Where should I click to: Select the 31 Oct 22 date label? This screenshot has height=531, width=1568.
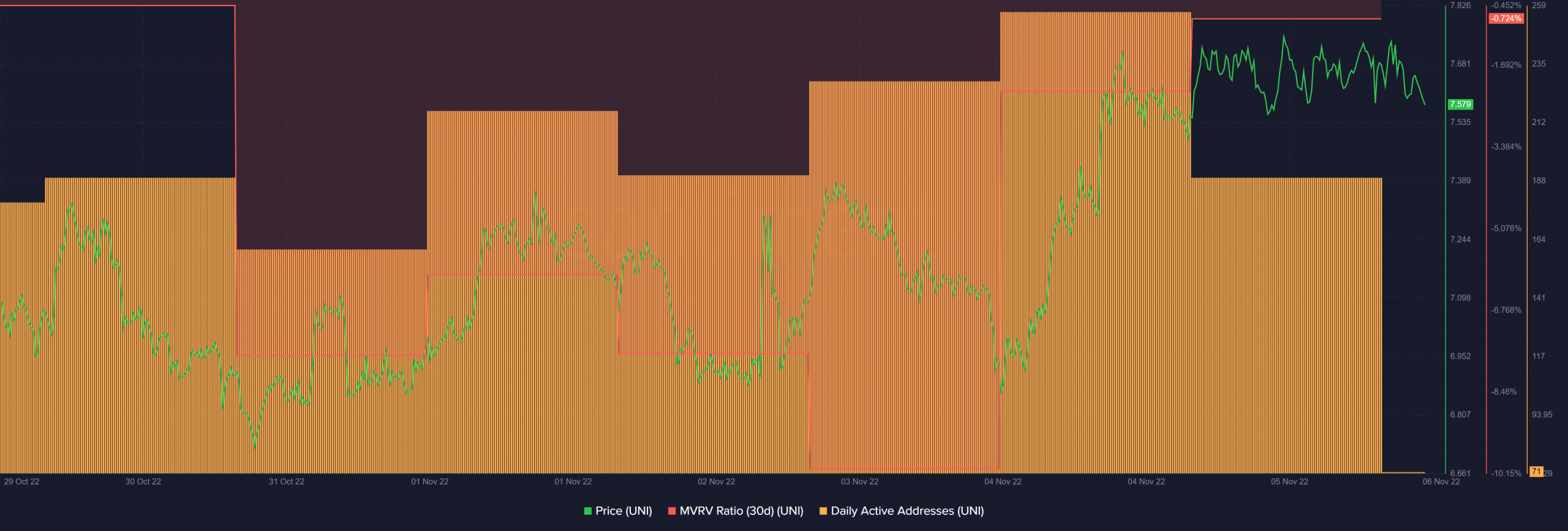pos(287,481)
